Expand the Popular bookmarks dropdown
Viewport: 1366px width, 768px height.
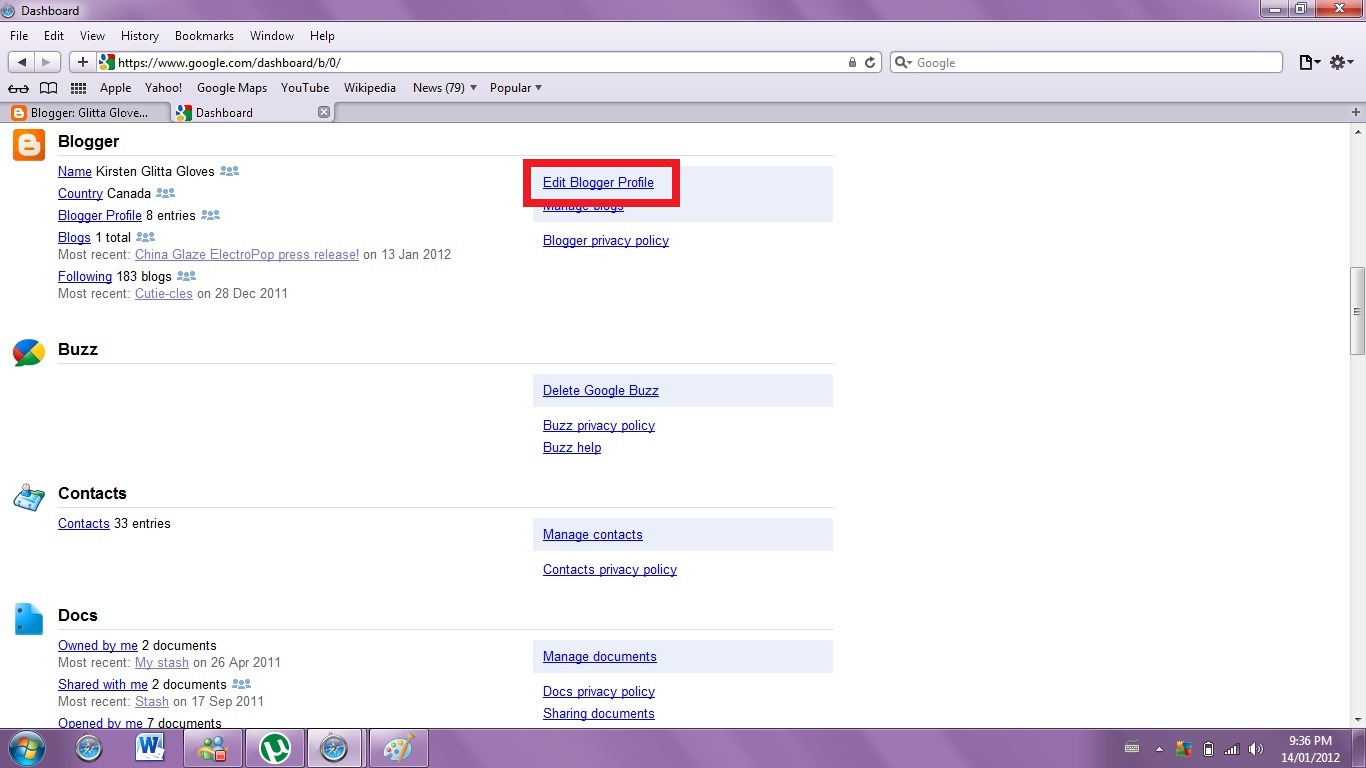pyautogui.click(x=516, y=88)
